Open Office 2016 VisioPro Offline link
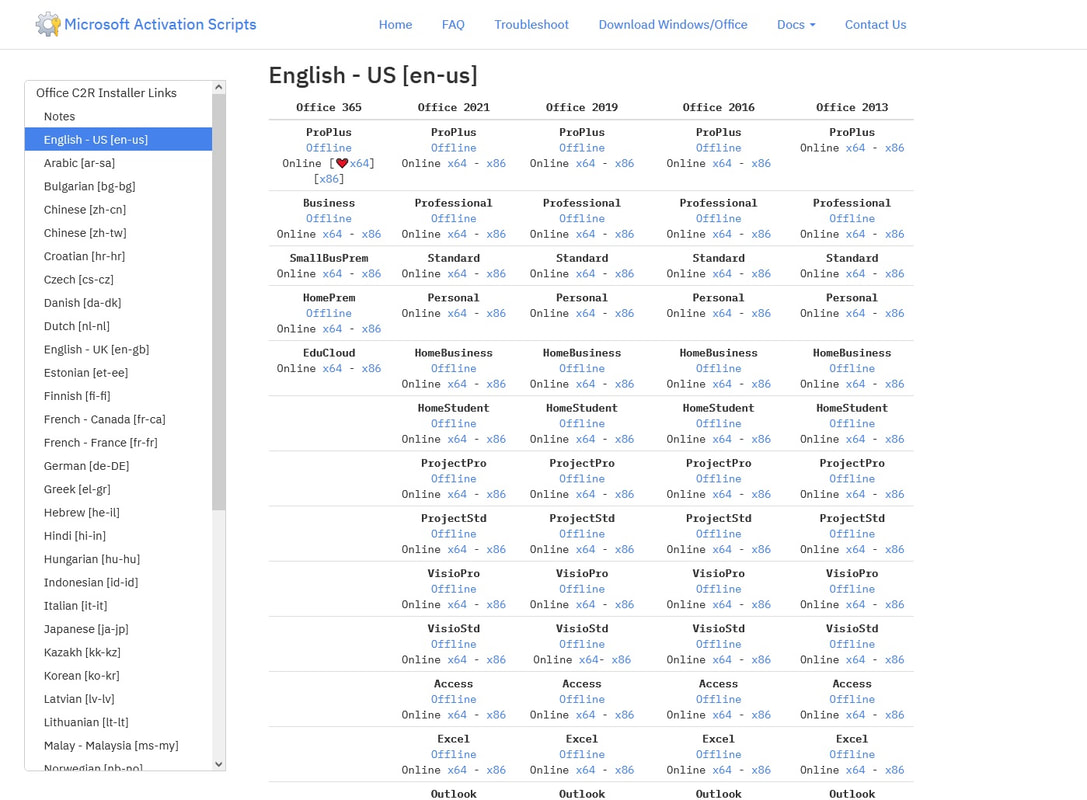Image resolution: width=1087 pixels, height=800 pixels. point(718,589)
